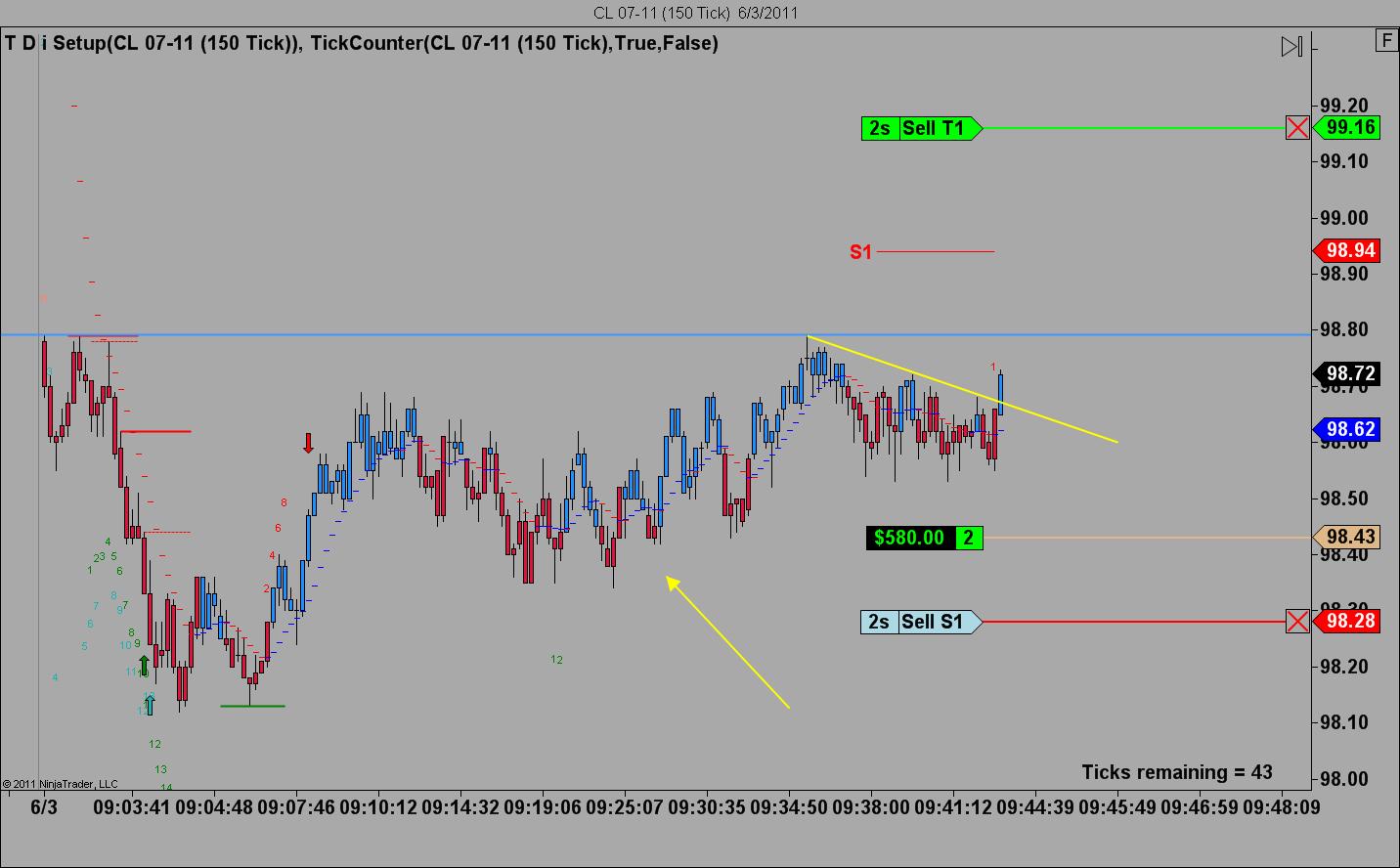Select the dark green up arrow signal
Image resolution: width=1400 pixels, height=868 pixels.
[x=145, y=667]
